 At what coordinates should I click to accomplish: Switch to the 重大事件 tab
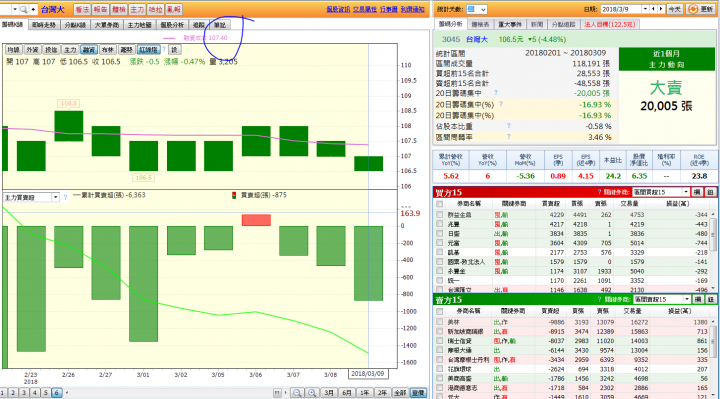click(510, 24)
